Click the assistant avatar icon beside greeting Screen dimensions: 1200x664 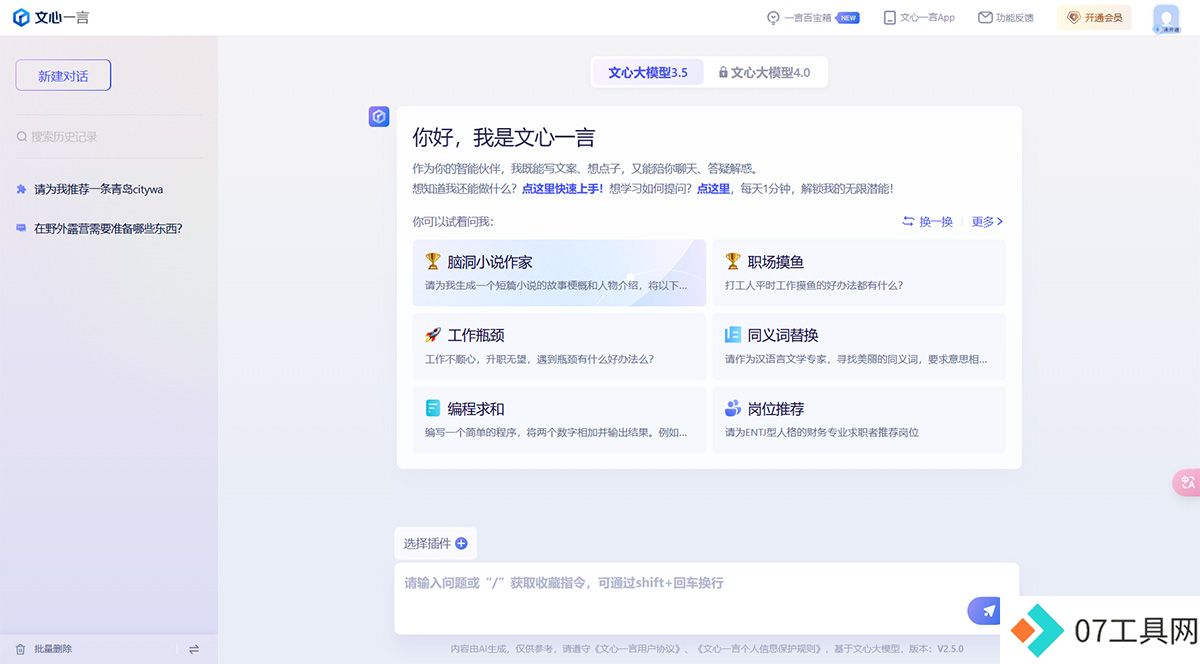[x=379, y=117]
